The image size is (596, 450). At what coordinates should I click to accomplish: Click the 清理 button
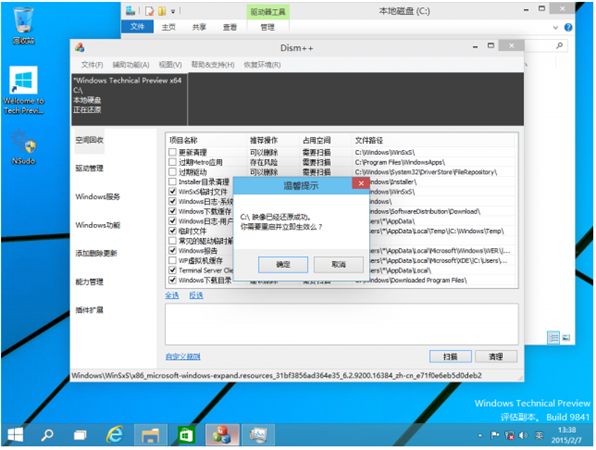496,357
